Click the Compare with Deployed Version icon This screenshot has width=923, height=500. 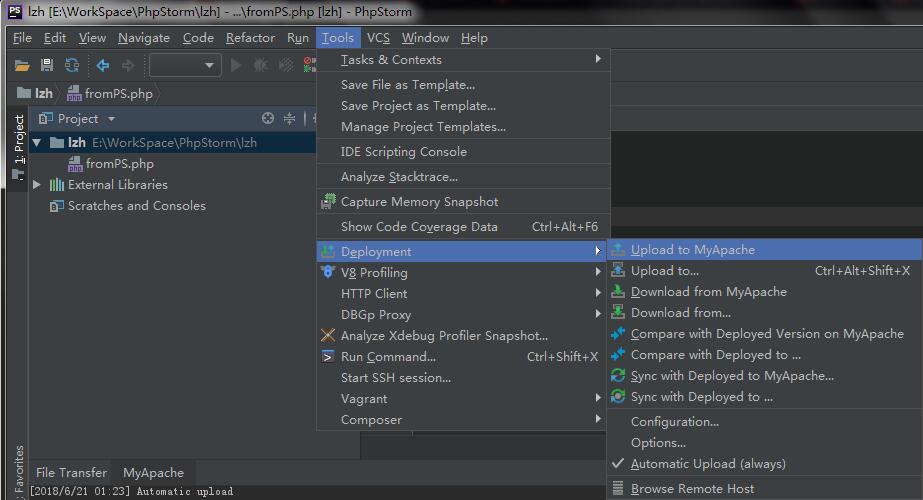tap(617, 333)
